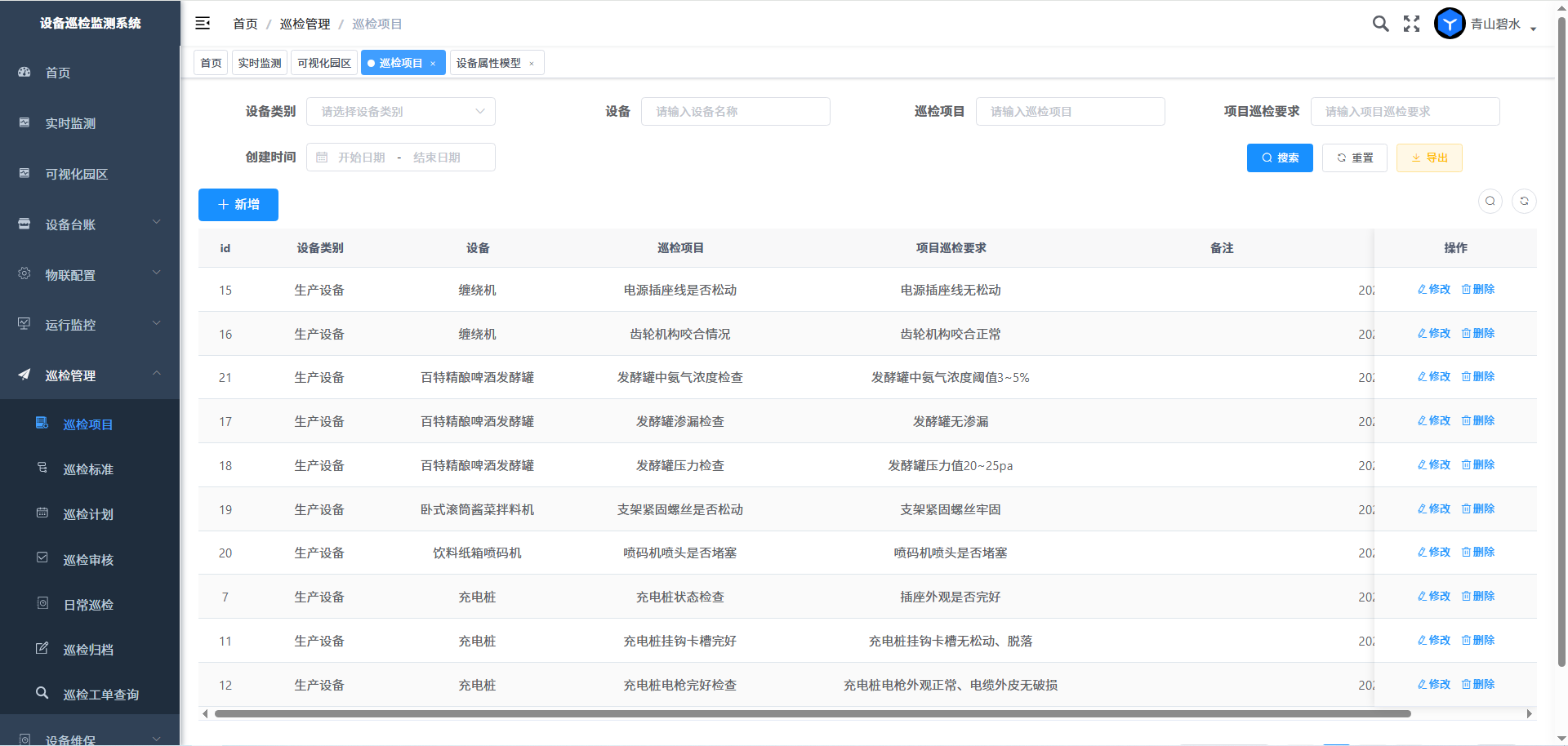Image resolution: width=1568 pixels, height=746 pixels.
Task: Open the 设备类别 dropdown
Action: click(400, 112)
